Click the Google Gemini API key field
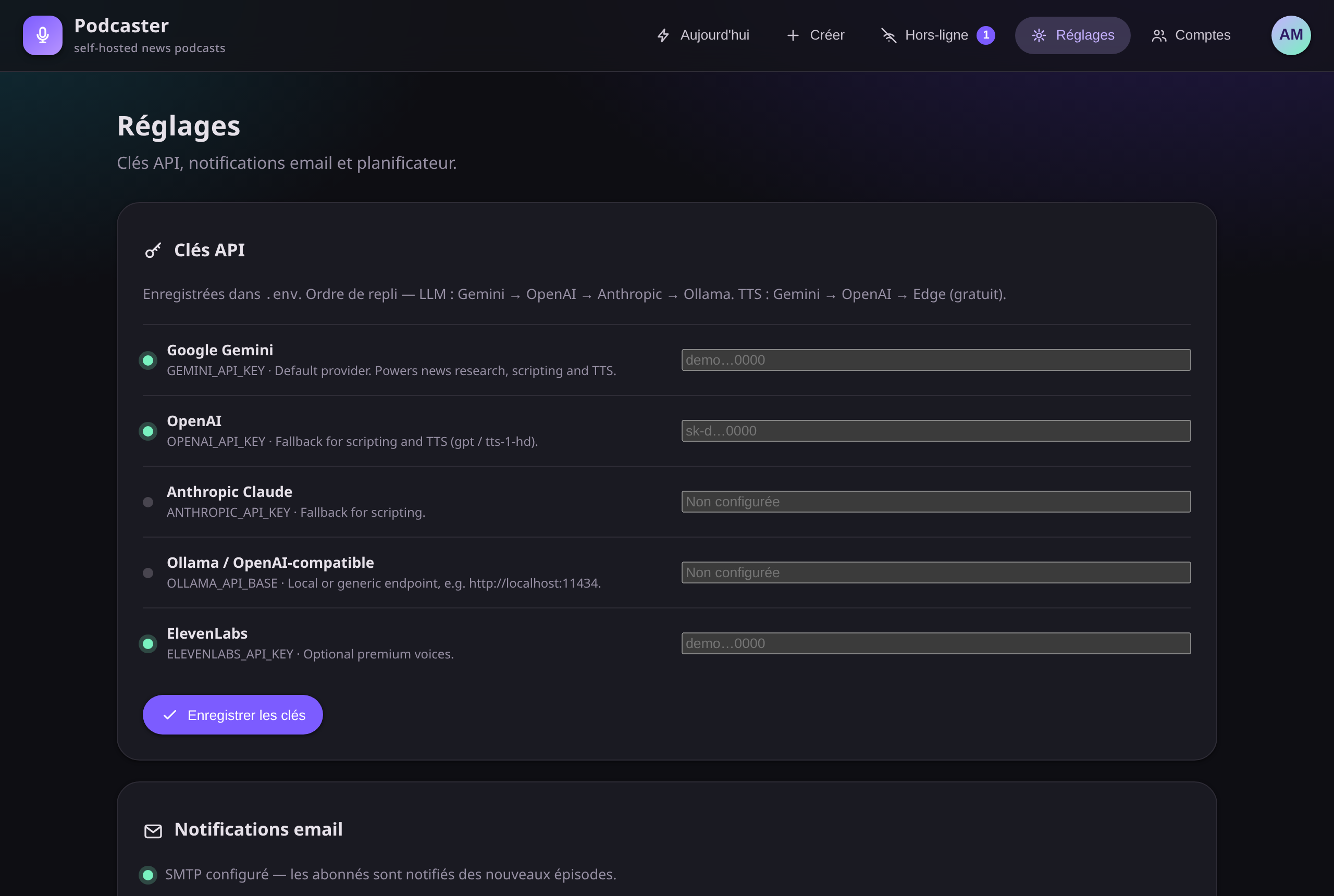The image size is (1334, 896). tap(936, 360)
